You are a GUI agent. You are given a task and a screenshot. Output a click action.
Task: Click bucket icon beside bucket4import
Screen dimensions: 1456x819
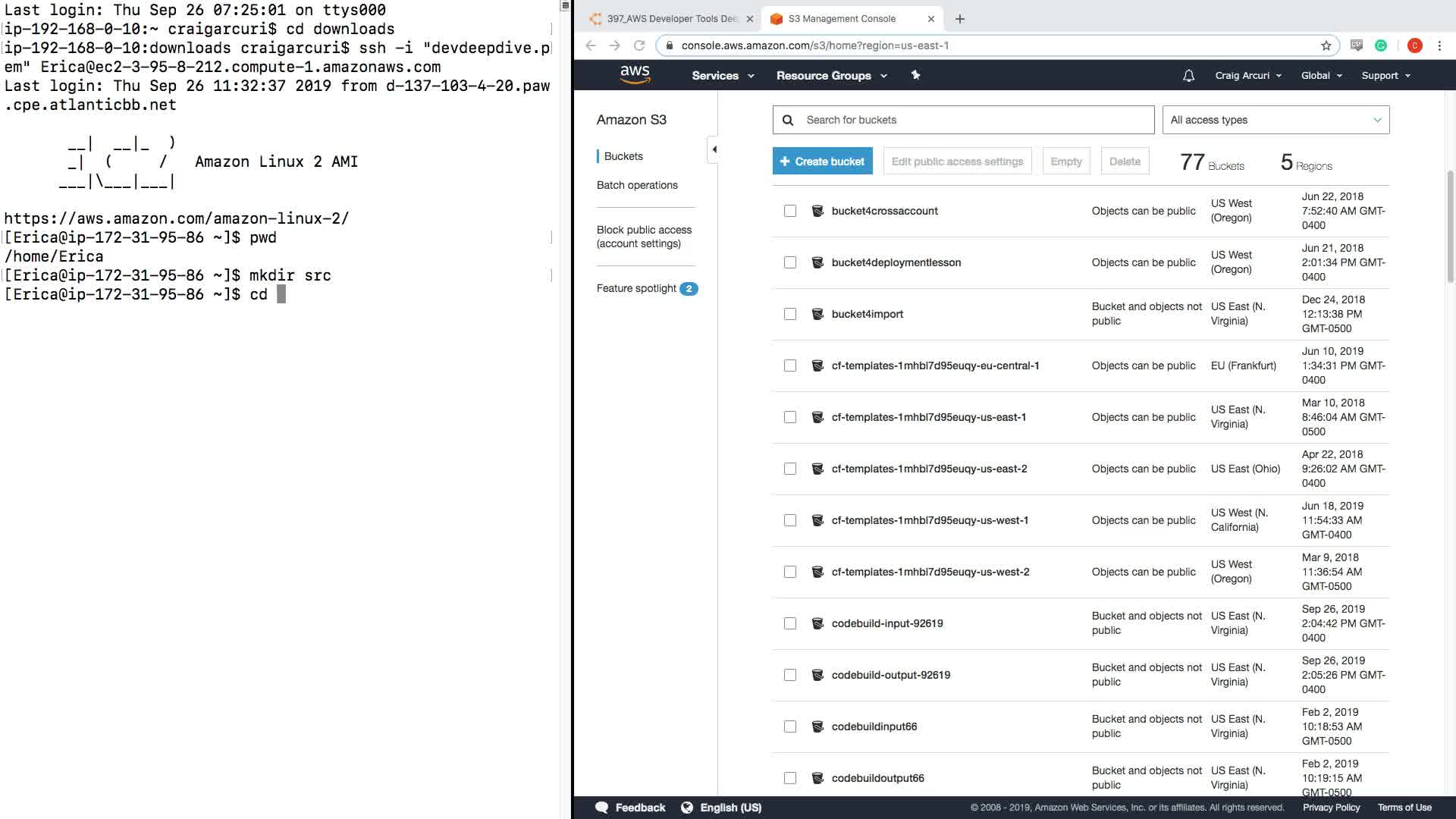[x=817, y=314]
